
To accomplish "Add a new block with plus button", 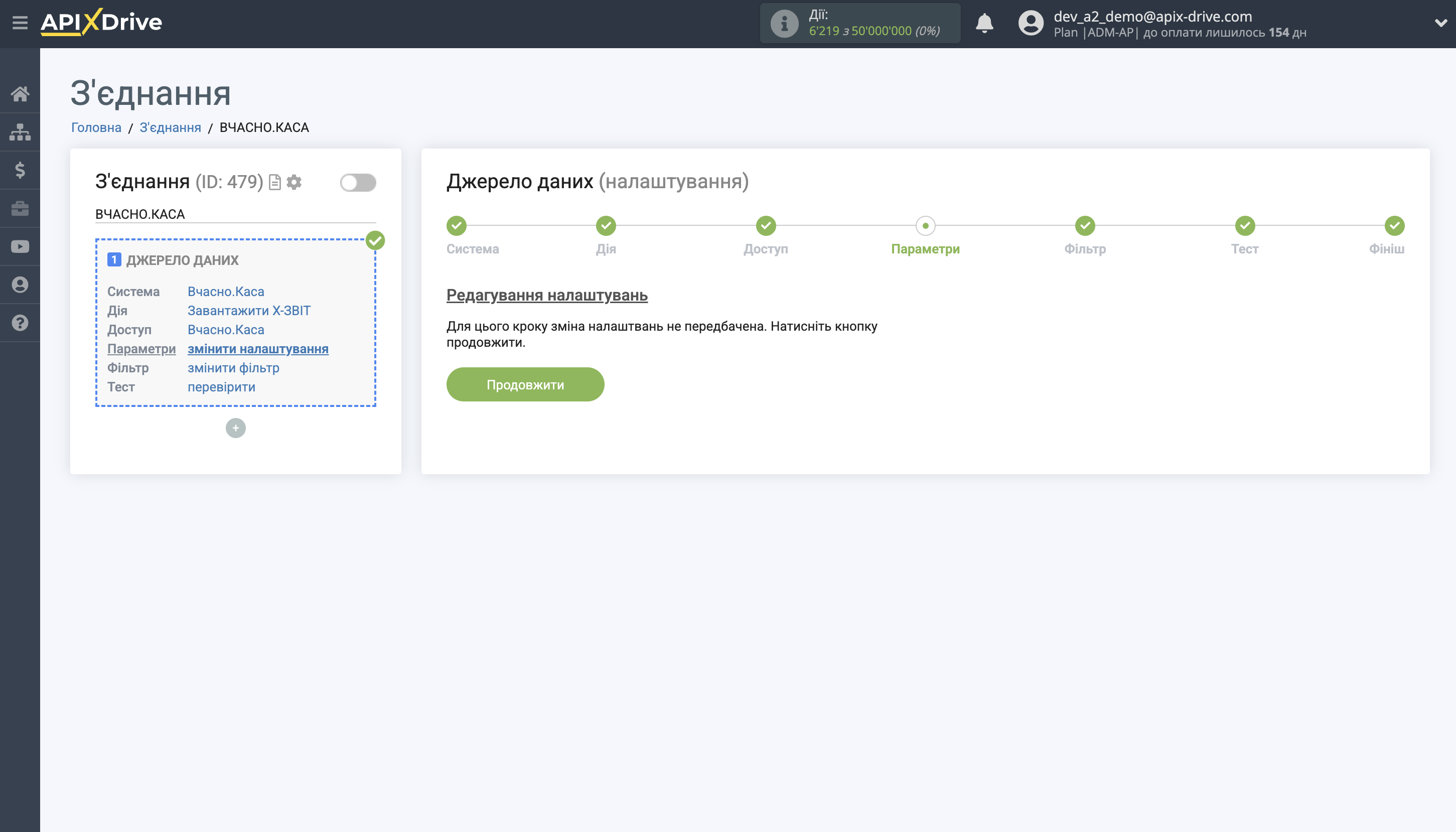I will click(235, 428).
